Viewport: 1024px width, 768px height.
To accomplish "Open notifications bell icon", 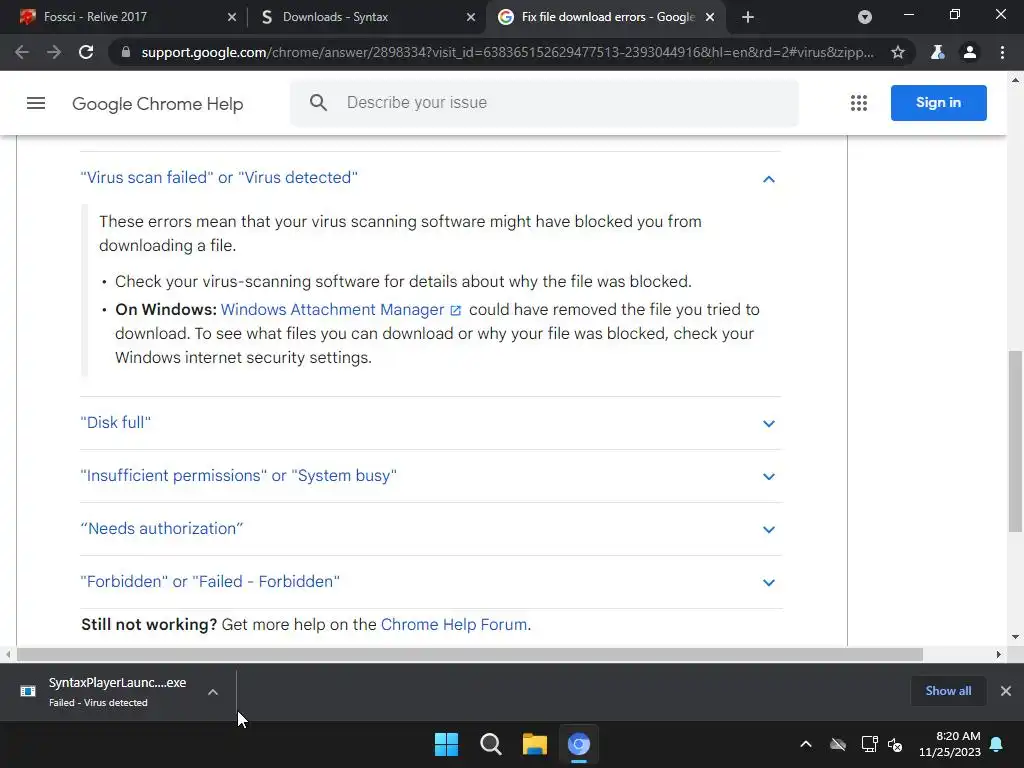I will (x=997, y=744).
